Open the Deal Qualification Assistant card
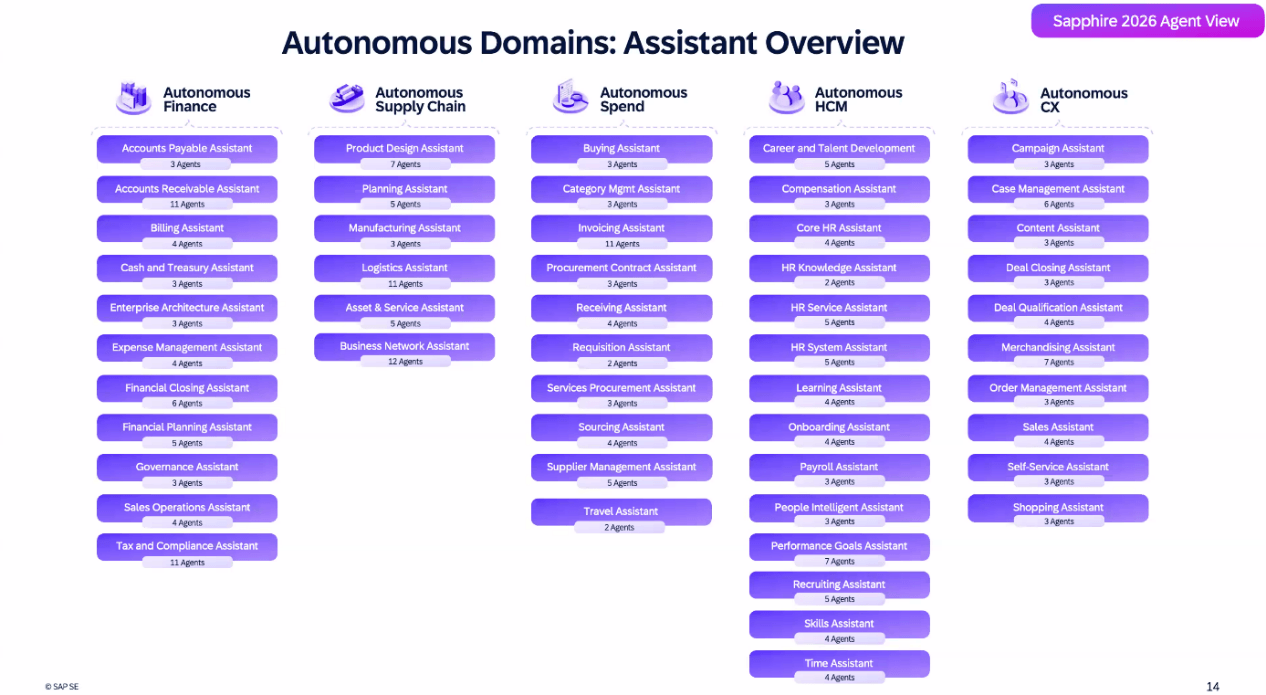 1058,308
